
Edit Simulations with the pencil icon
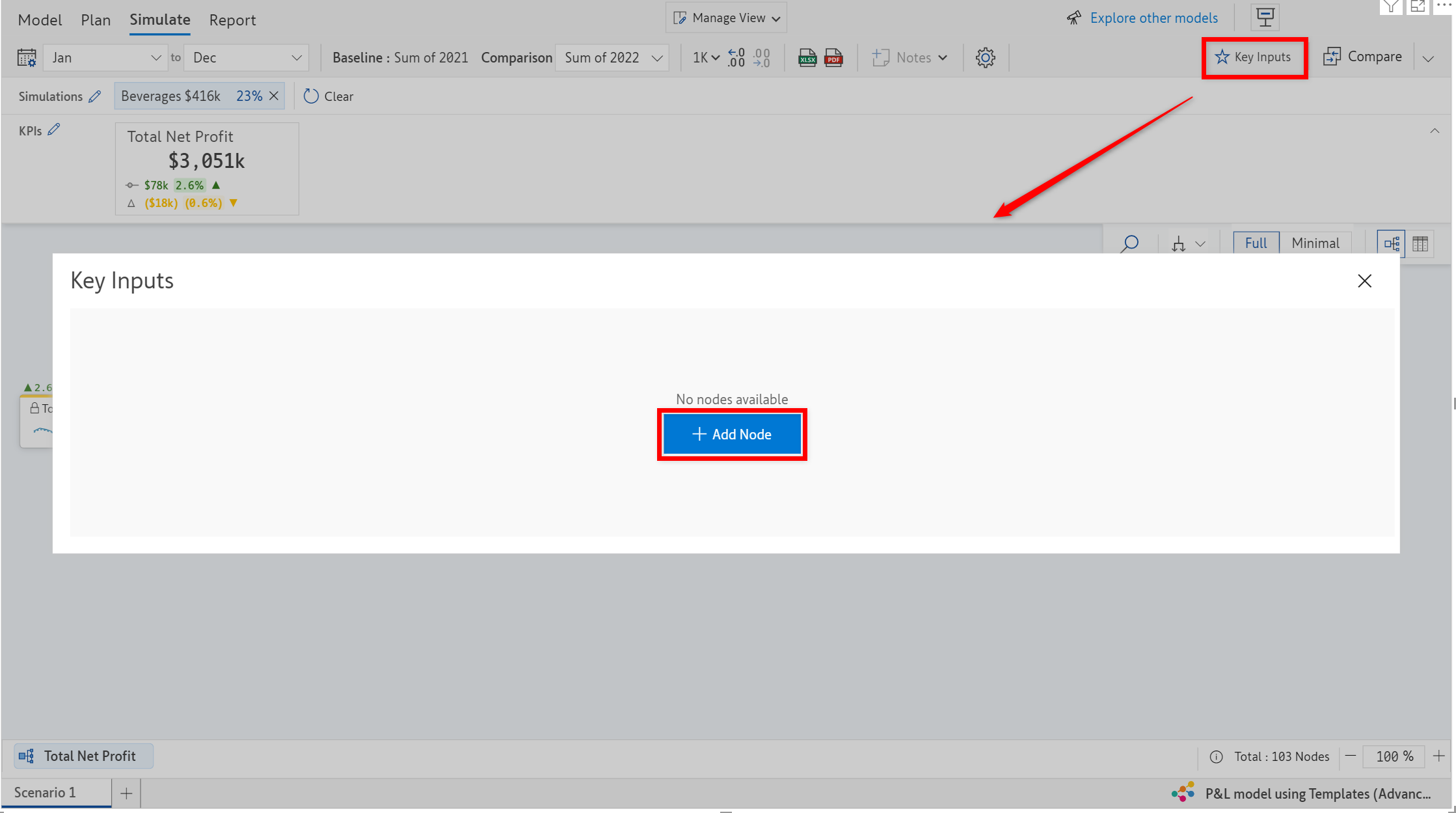95,96
